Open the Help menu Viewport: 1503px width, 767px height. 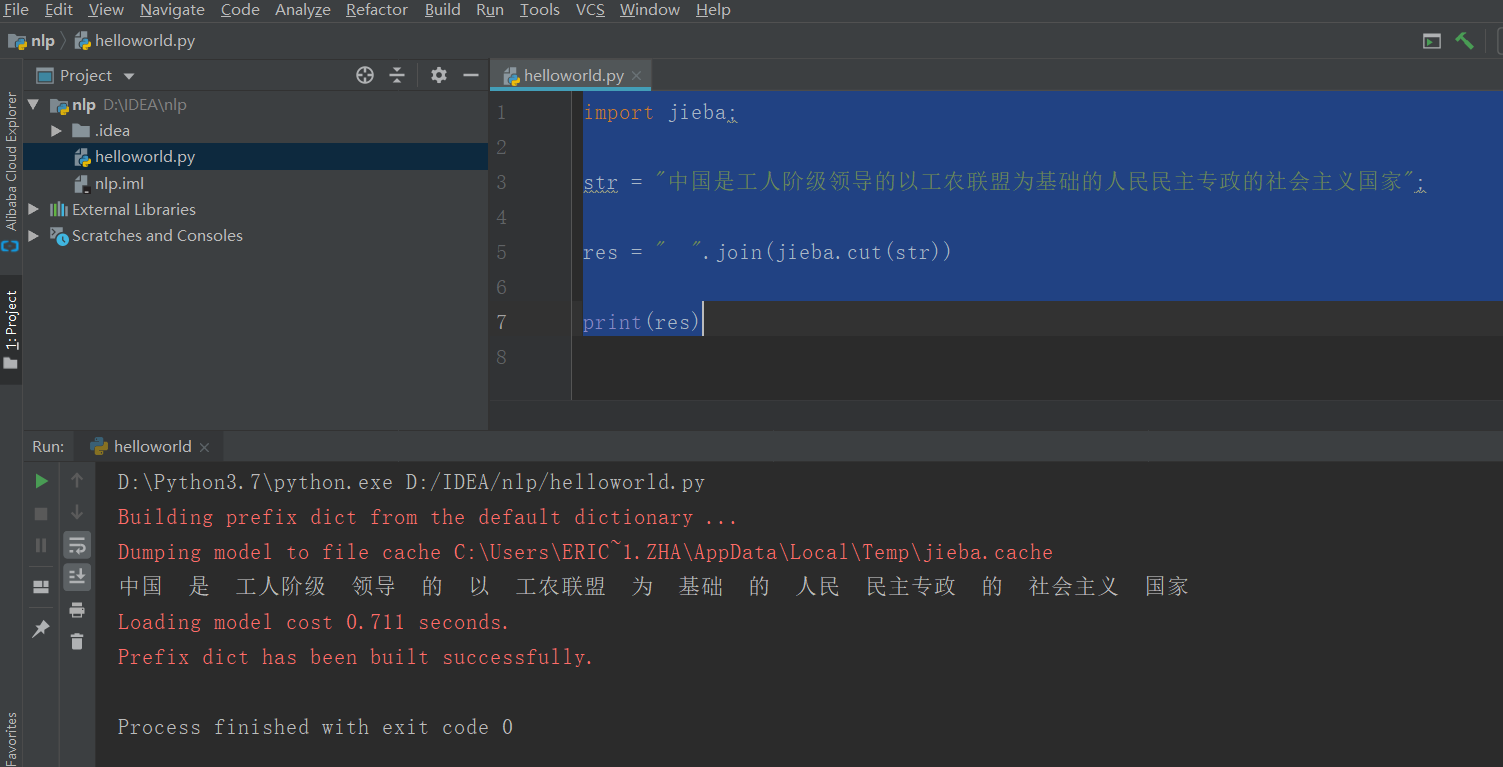(x=713, y=10)
